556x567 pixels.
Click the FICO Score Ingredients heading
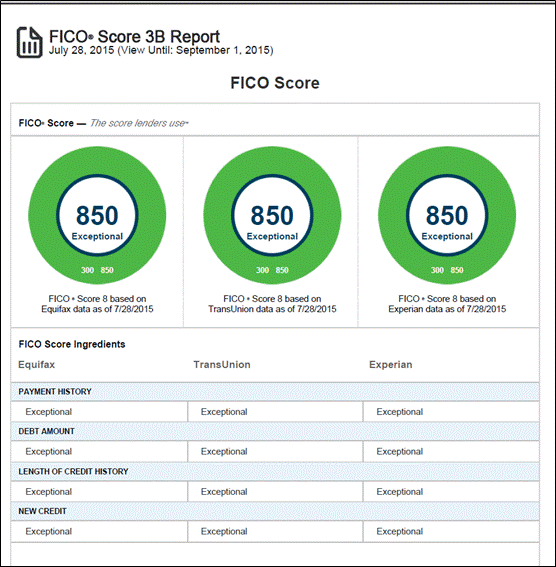[x=72, y=344]
